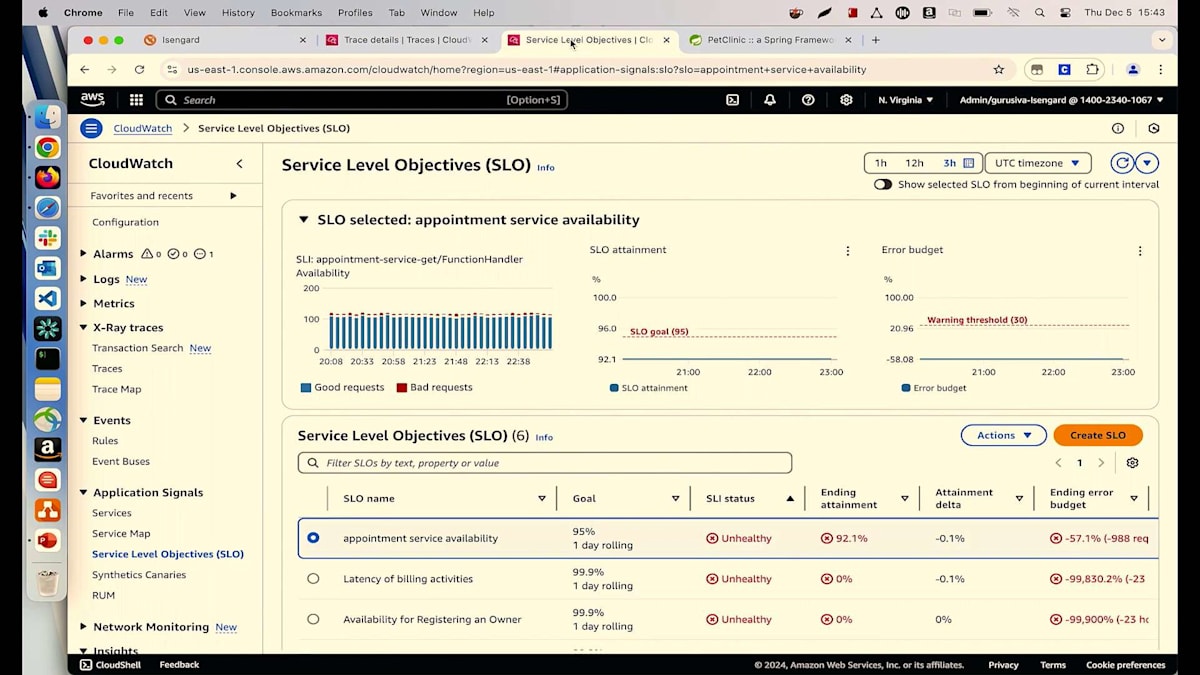
Task: Focus the Filter SLOs text field
Action: coord(545,463)
